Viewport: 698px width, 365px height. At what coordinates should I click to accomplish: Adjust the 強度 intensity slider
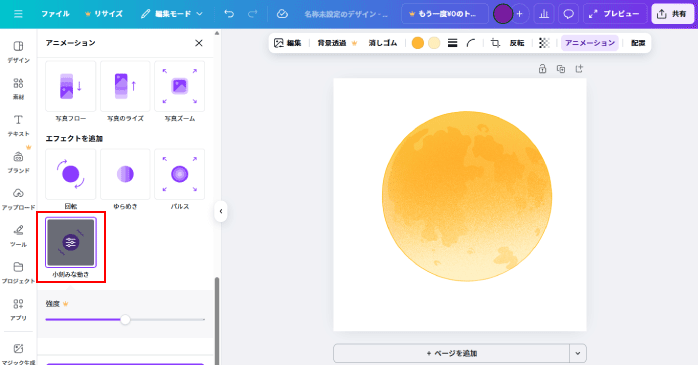[x=125, y=320]
